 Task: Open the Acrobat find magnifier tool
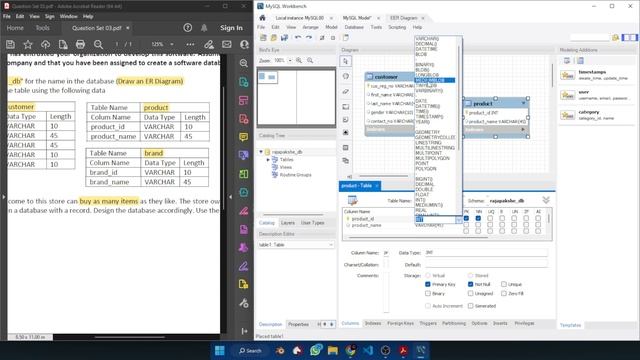click(x=98, y=44)
